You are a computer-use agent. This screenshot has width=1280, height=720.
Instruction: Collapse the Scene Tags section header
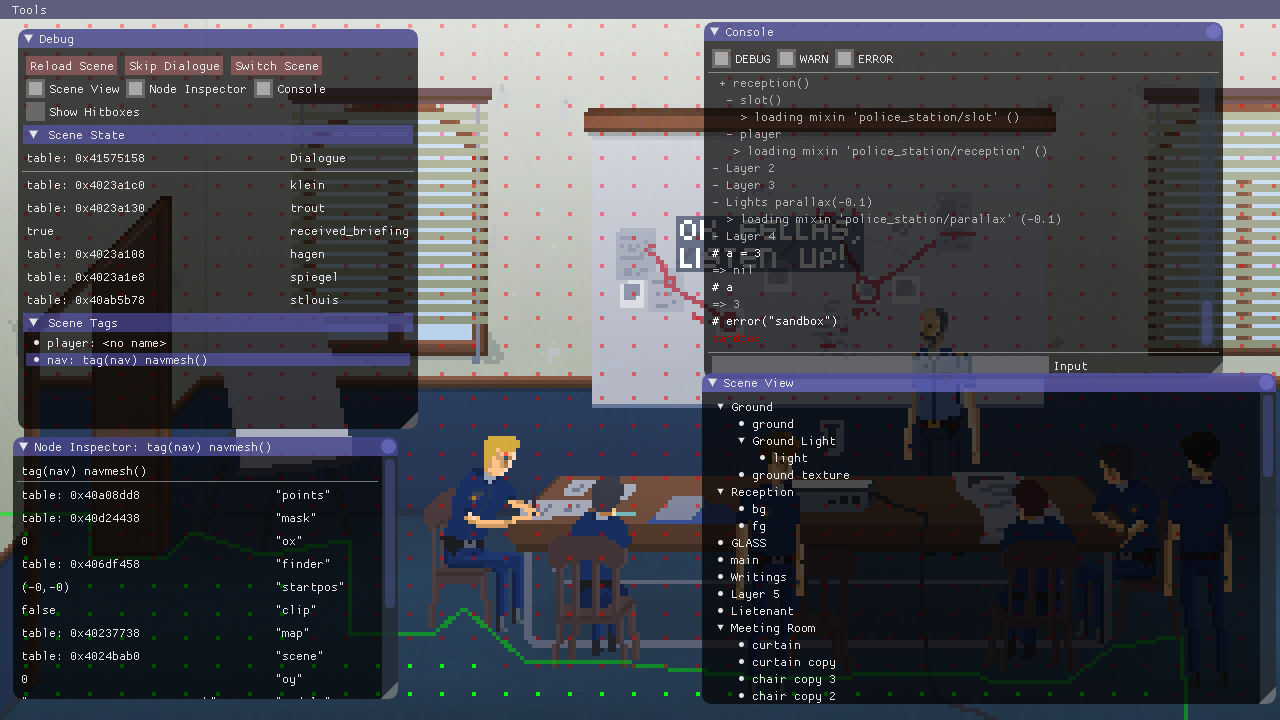tap(217, 323)
